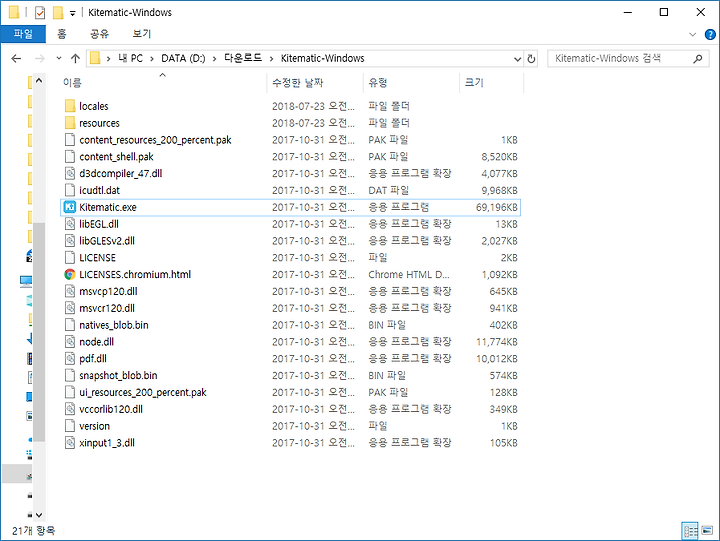Click the navigation pane scroll up arrow

[39, 81]
